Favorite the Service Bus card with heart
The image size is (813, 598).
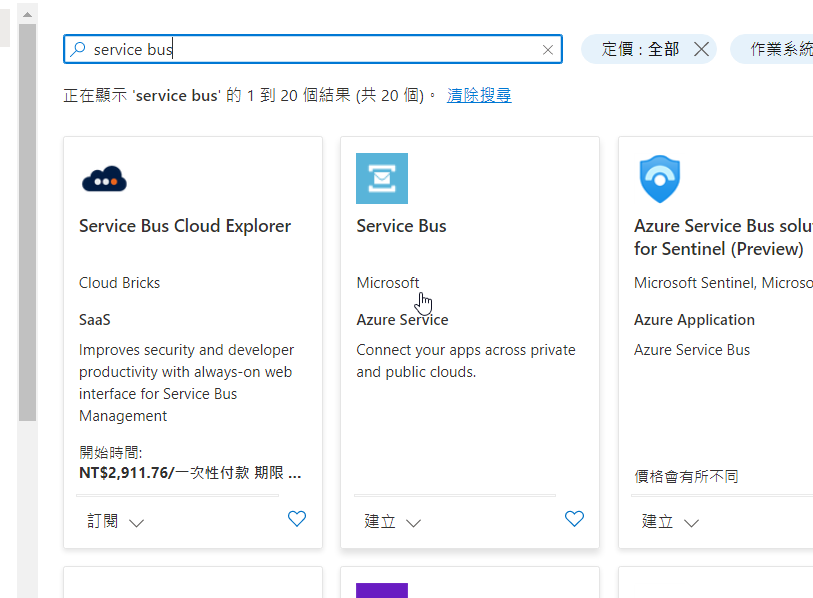(x=574, y=519)
